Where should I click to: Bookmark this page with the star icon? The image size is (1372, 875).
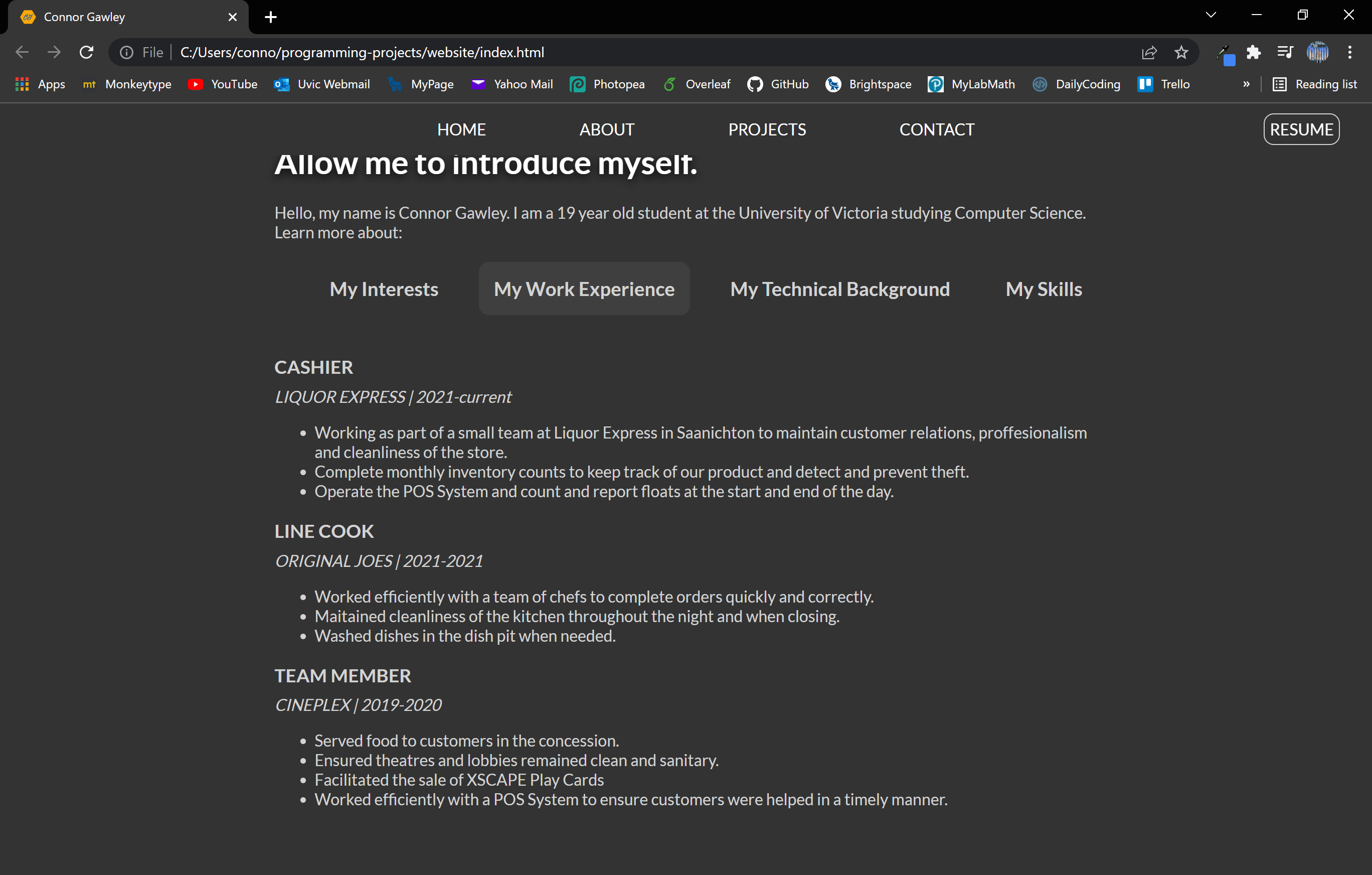click(1181, 53)
